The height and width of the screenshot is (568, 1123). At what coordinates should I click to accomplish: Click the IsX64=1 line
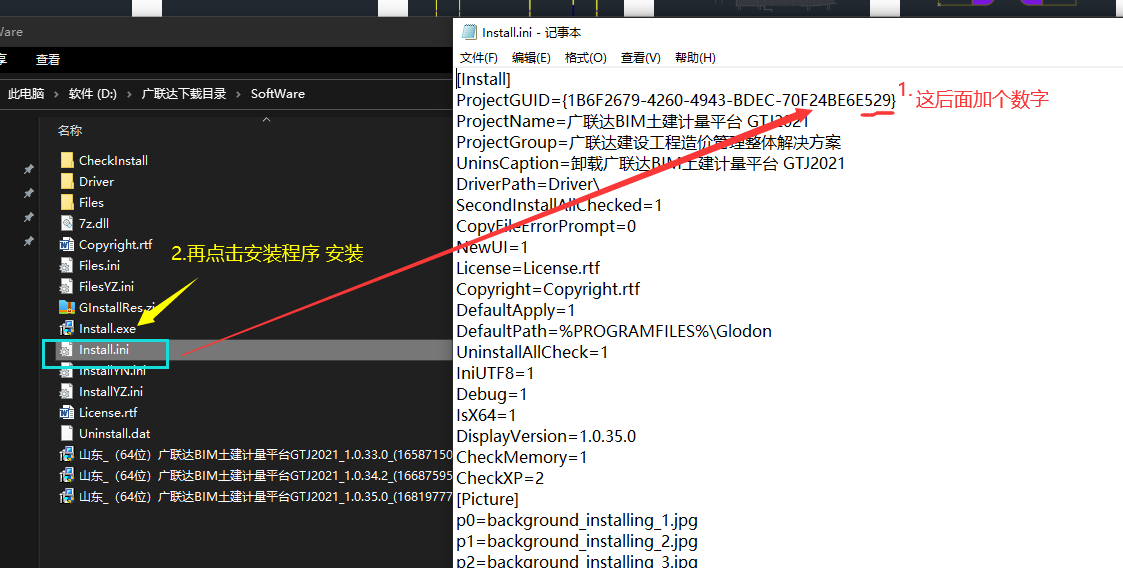tap(486, 415)
